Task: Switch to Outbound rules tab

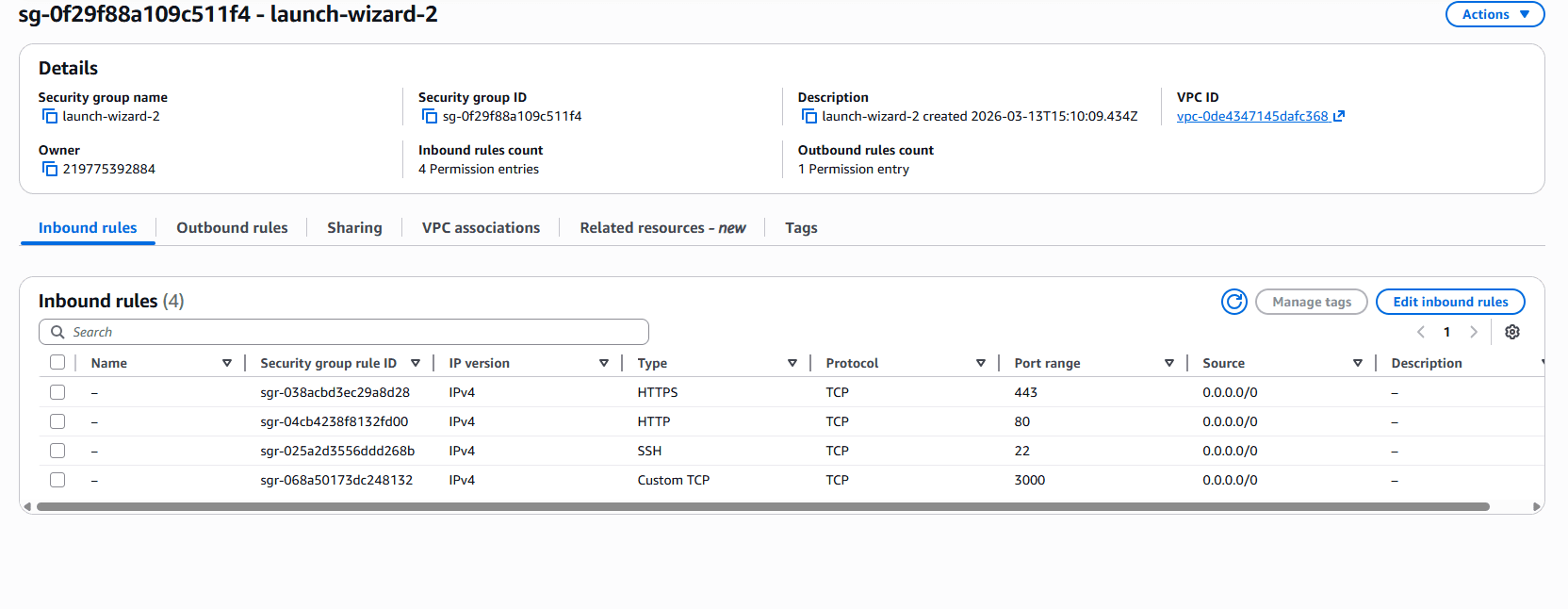Action: 232,228
